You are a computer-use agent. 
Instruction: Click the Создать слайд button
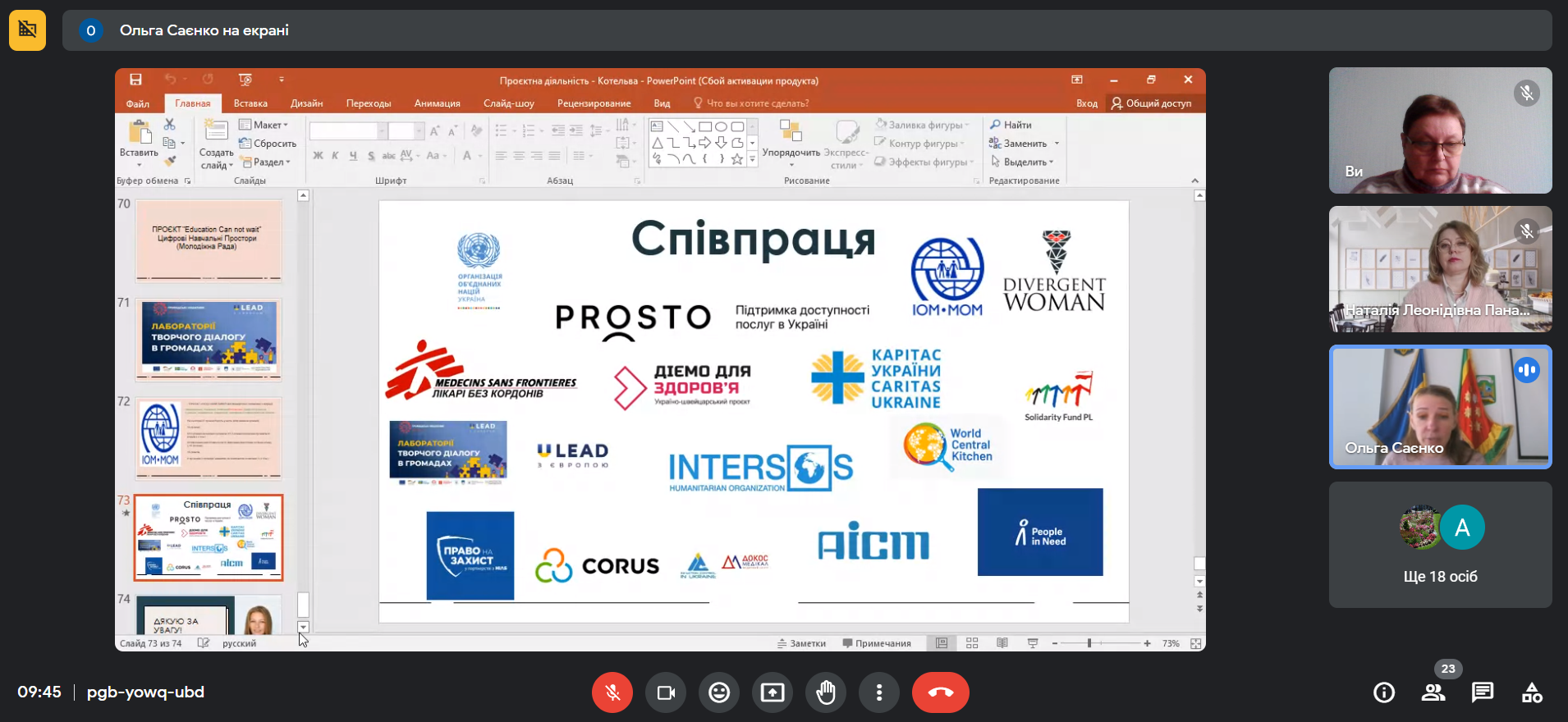[x=216, y=144]
